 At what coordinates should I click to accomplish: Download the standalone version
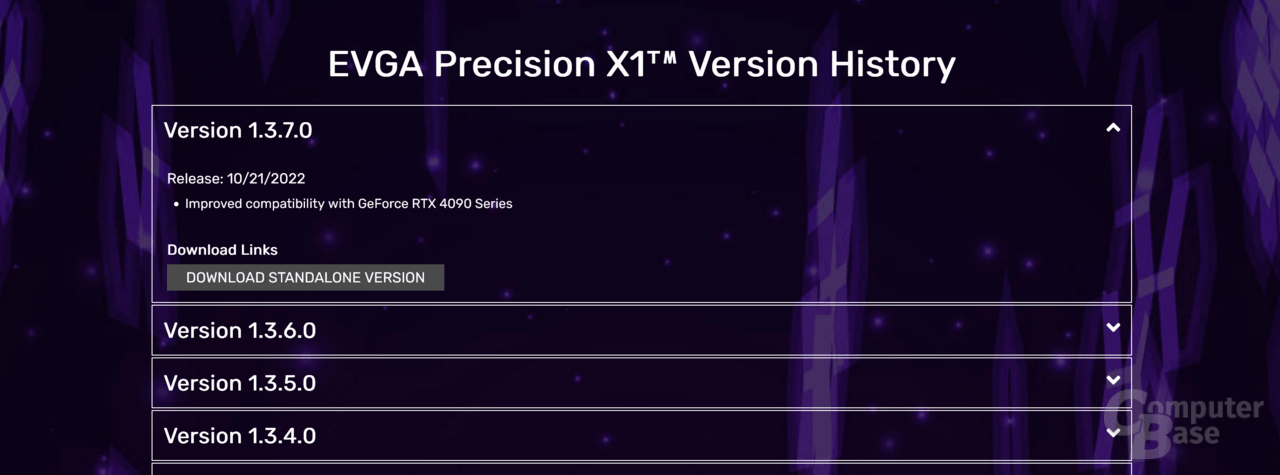coord(305,277)
